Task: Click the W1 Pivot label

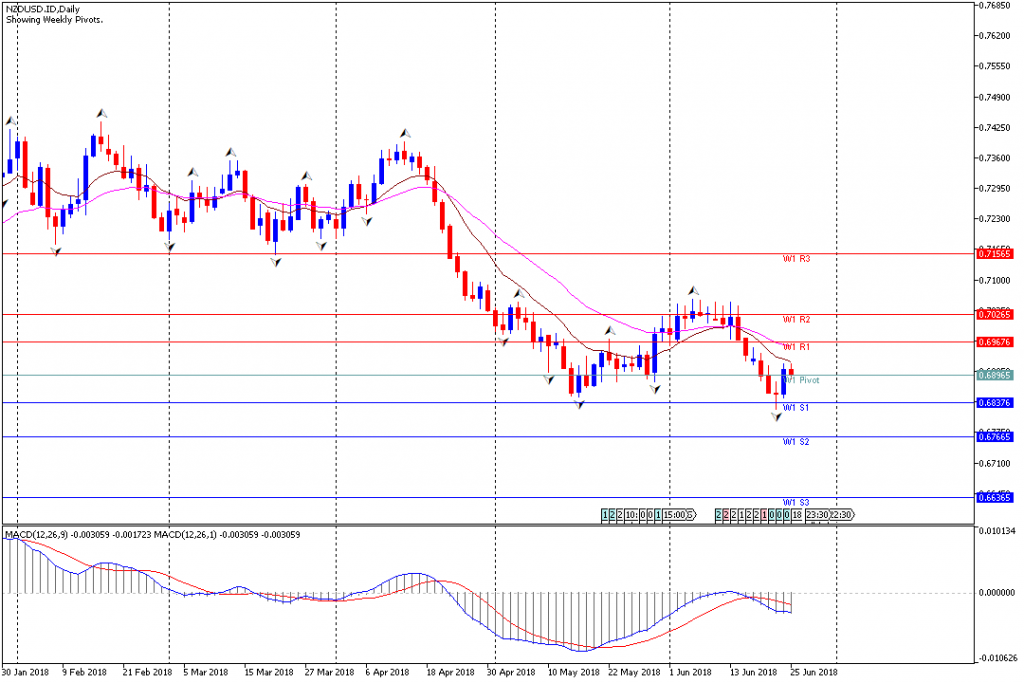Action: (x=803, y=380)
